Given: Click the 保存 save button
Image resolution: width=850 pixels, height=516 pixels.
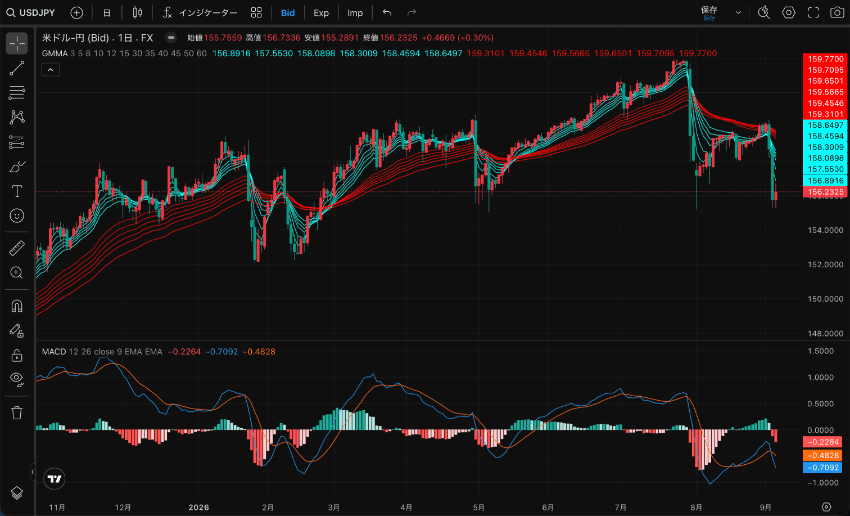Looking at the screenshot, I should [x=709, y=12].
